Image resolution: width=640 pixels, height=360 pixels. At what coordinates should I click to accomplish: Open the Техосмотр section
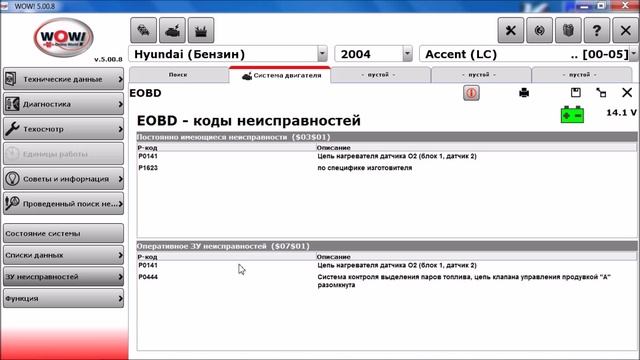(x=63, y=129)
